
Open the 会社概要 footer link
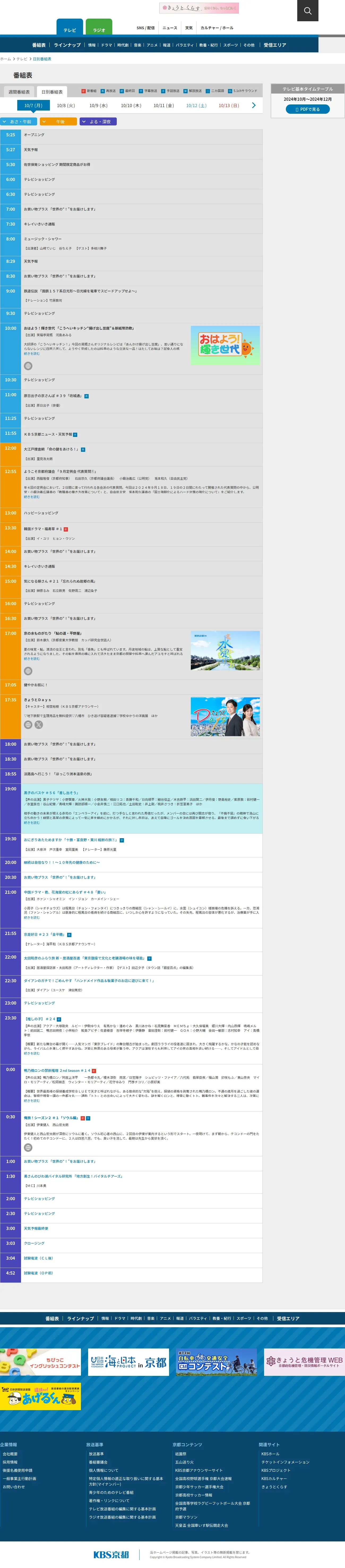pos(10,1454)
